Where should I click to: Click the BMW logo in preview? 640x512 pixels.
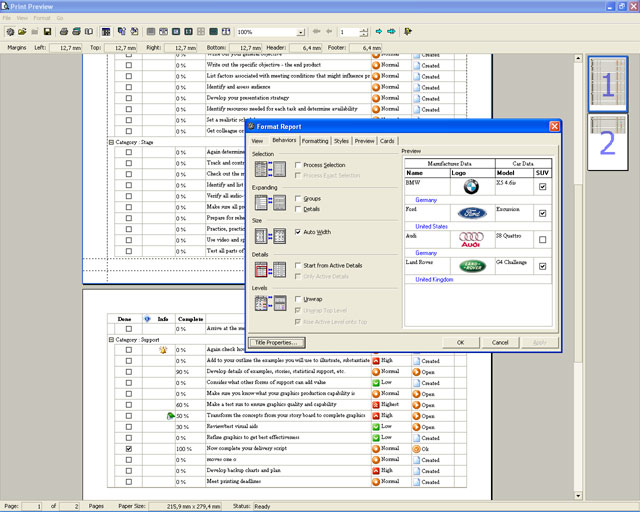tap(471, 187)
